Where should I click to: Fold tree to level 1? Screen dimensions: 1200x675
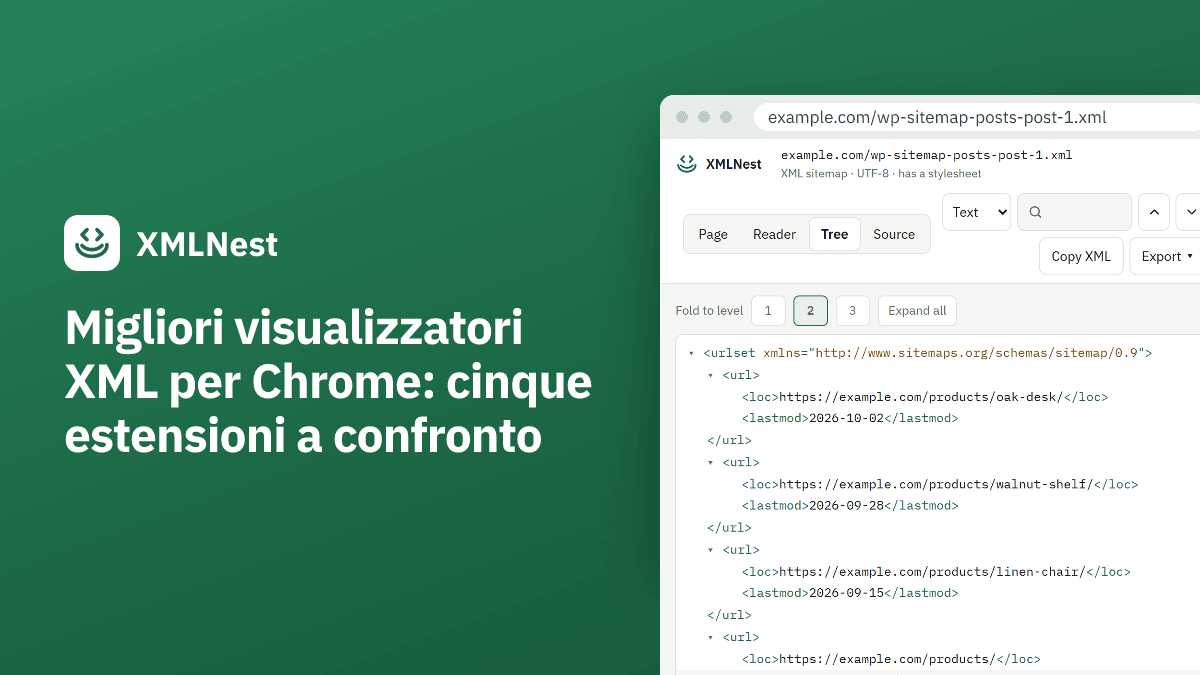[768, 311]
